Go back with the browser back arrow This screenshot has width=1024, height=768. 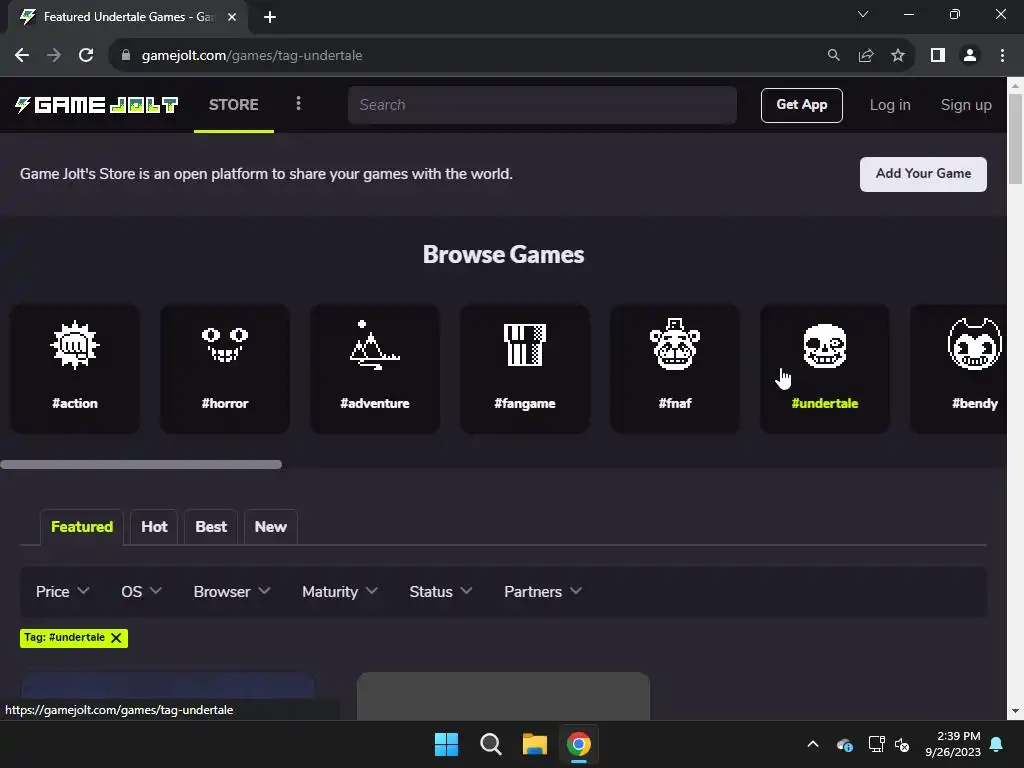tap(22, 56)
